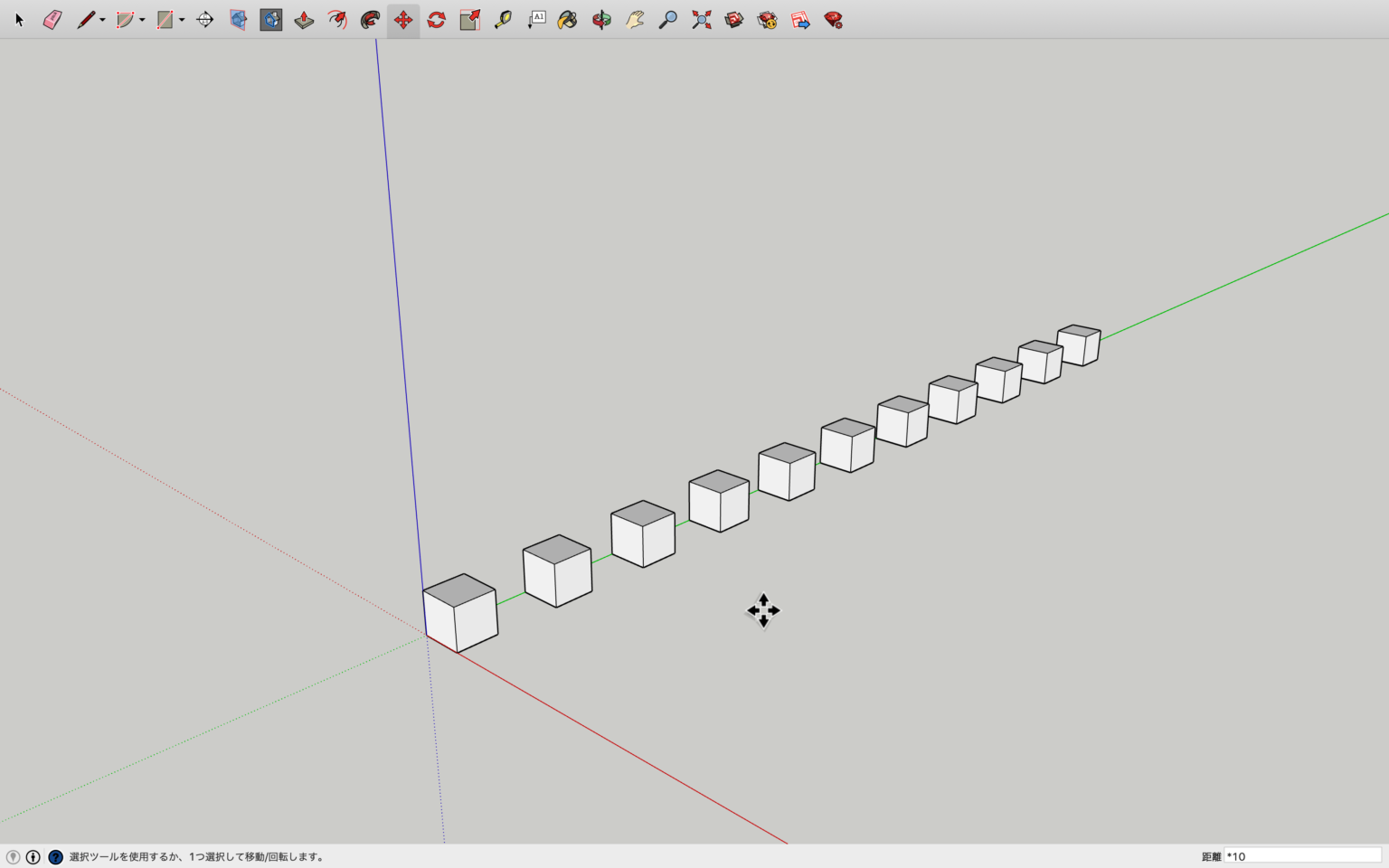Expand the Rectangle shape tool dropdown arrow
Image resolution: width=1389 pixels, height=868 pixels.
pos(182,20)
